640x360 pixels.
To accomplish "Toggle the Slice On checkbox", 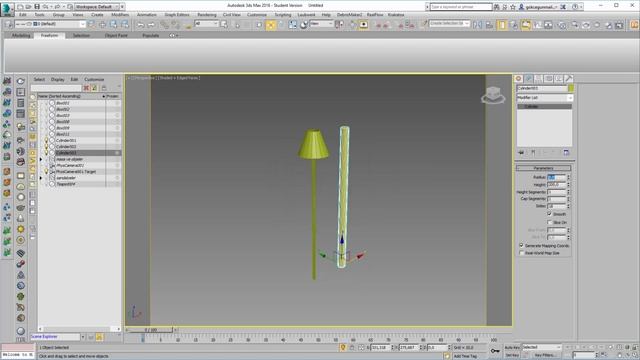I will pyautogui.click(x=549, y=222).
